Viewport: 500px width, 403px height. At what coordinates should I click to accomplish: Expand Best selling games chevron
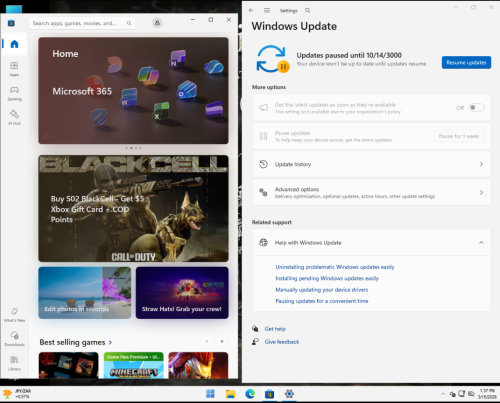click(110, 342)
